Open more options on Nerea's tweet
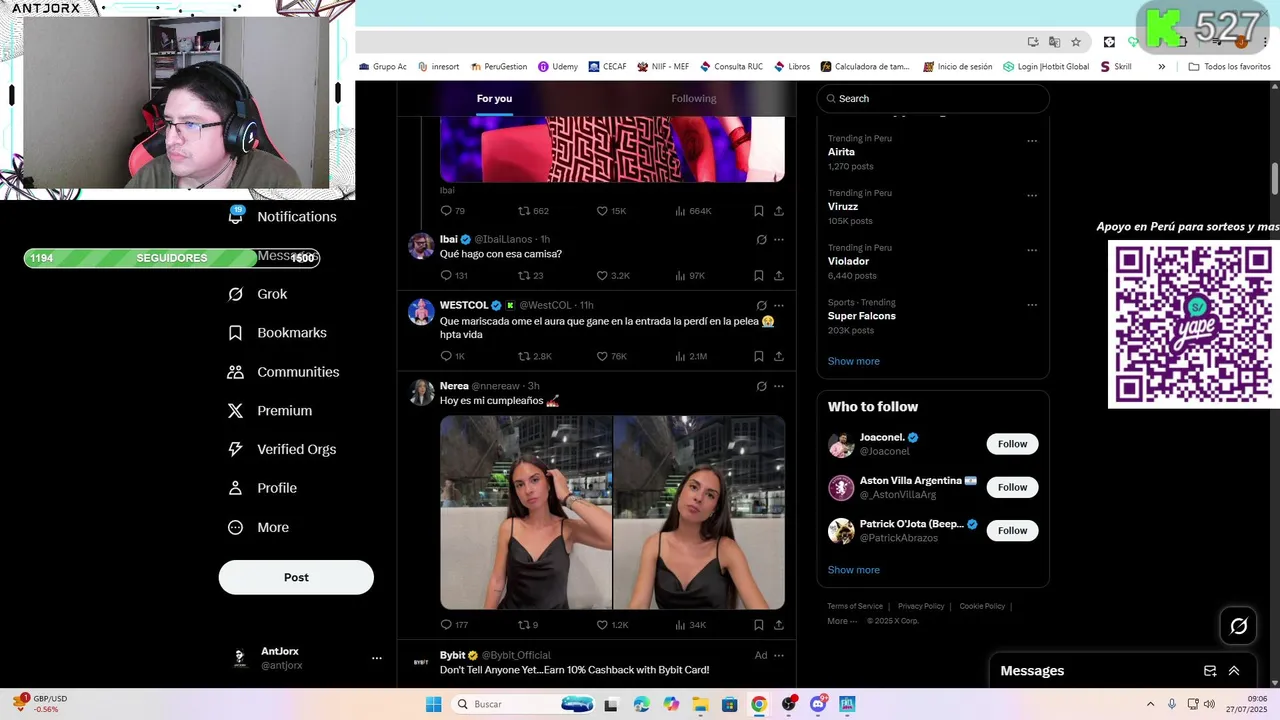The image size is (1280, 720). pyautogui.click(x=779, y=386)
